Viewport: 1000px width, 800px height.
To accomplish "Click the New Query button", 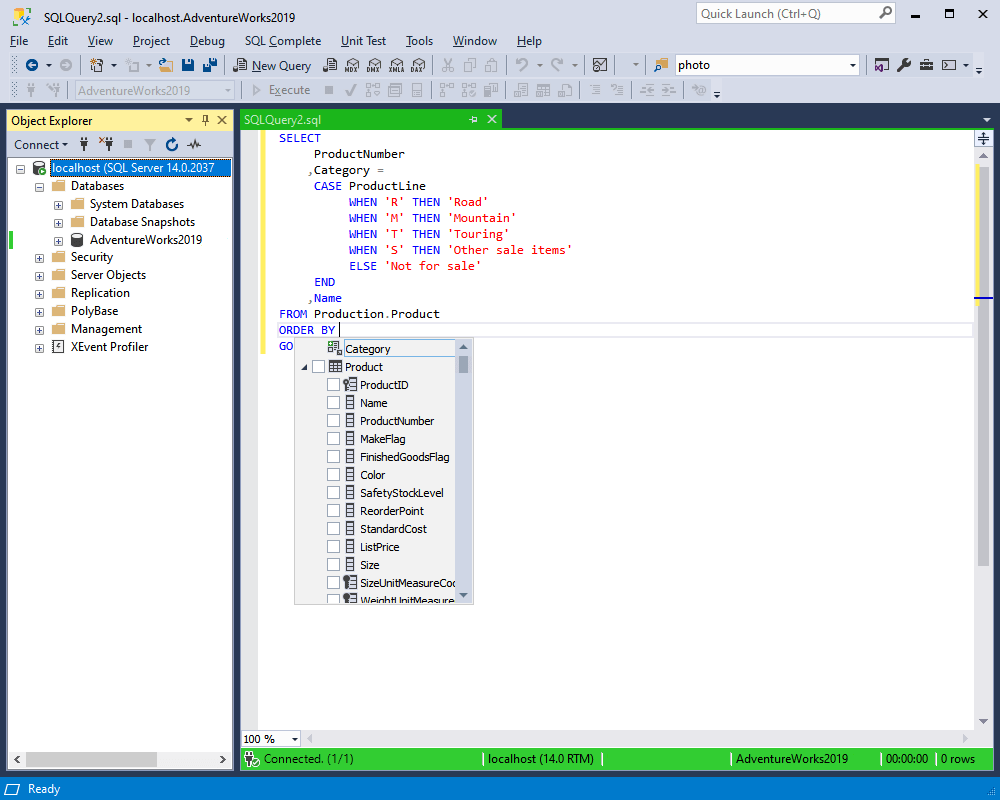I will 272,65.
